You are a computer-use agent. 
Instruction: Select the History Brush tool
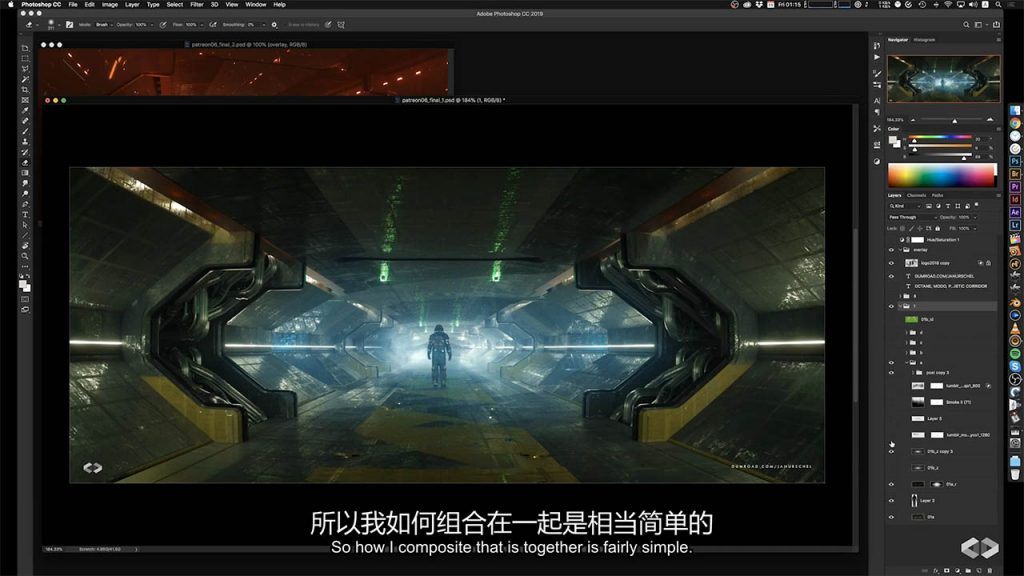pos(25,152)
